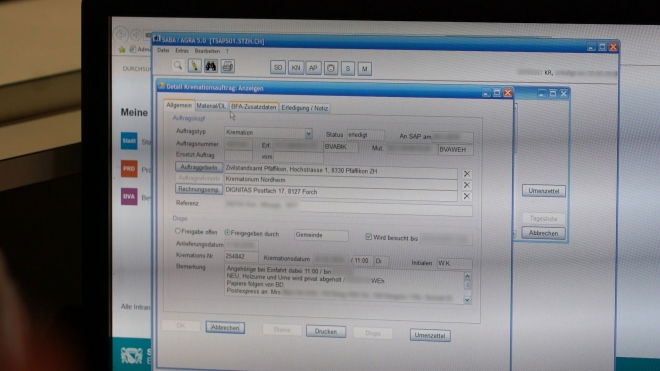Open the binoculars find tool
Screen dimensions: 660x371
pos(210,66)
